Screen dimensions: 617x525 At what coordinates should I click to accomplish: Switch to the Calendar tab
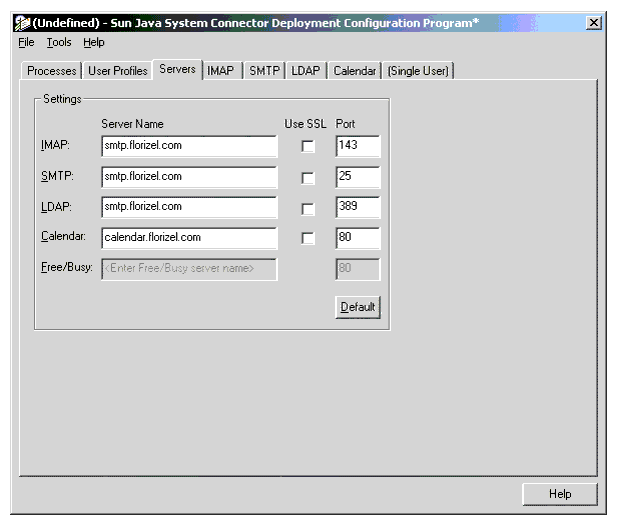355,71
